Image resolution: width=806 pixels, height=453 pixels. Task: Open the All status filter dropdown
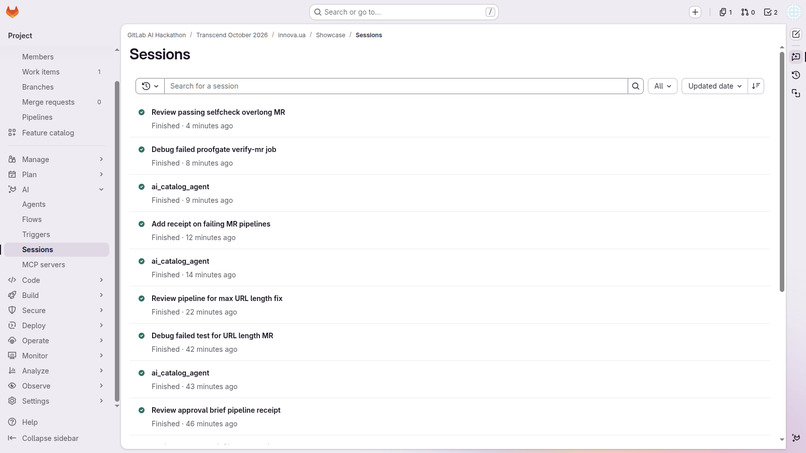[663, 86]
